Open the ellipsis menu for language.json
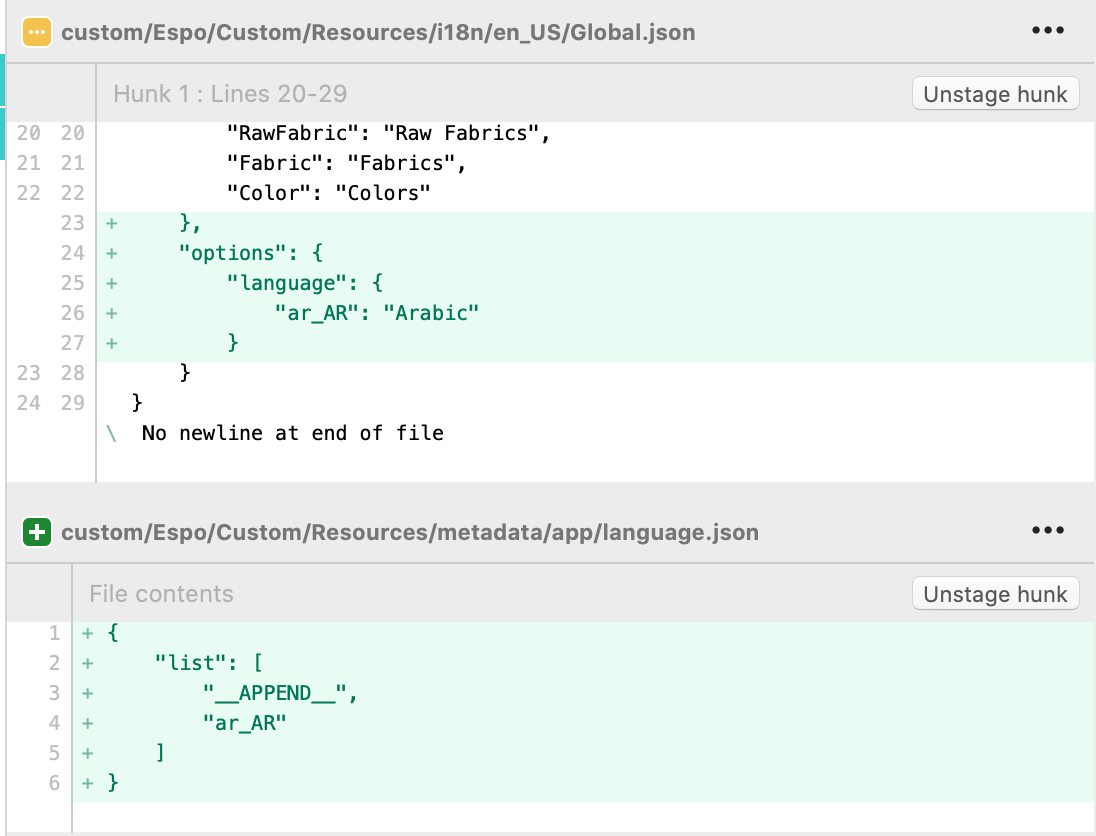The image size is (1096, 836). [x=1047, y=532]
